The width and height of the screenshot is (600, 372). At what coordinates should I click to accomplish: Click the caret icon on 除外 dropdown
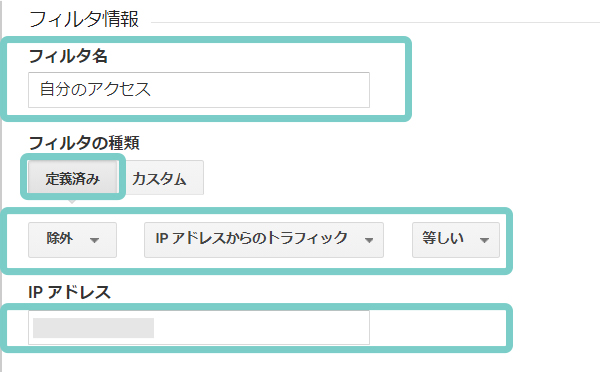tap(94, 240)
